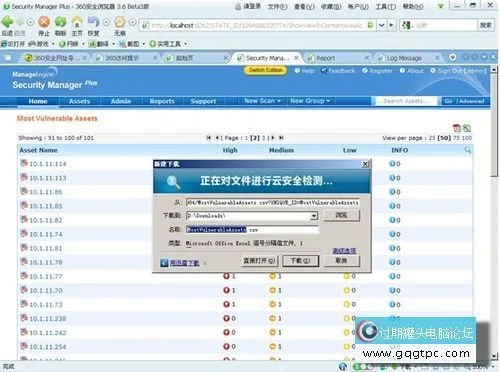
Task: Open the 网银 online banking toolbar item
Action: pyautogui.click(x=71, y=44)
